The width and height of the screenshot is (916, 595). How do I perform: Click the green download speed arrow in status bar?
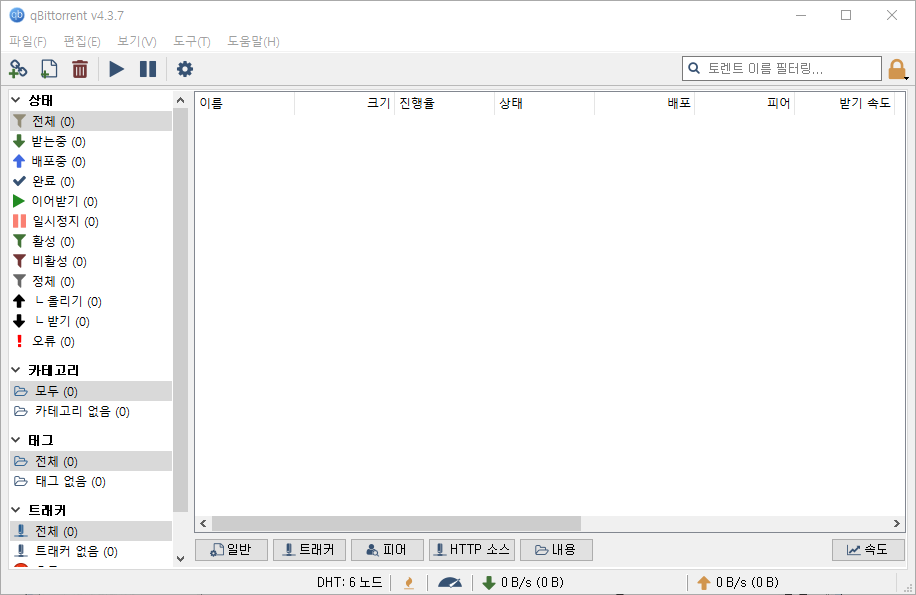point(488,582)
